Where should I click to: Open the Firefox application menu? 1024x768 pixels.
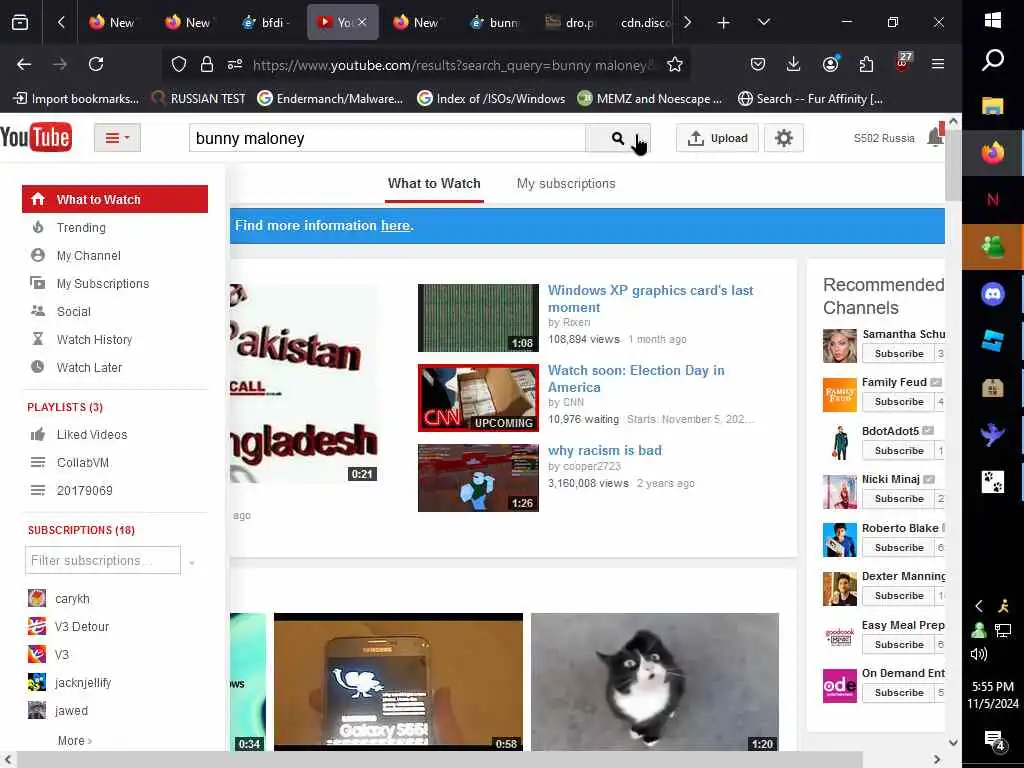pyautogui.click(x=938, y=64)
